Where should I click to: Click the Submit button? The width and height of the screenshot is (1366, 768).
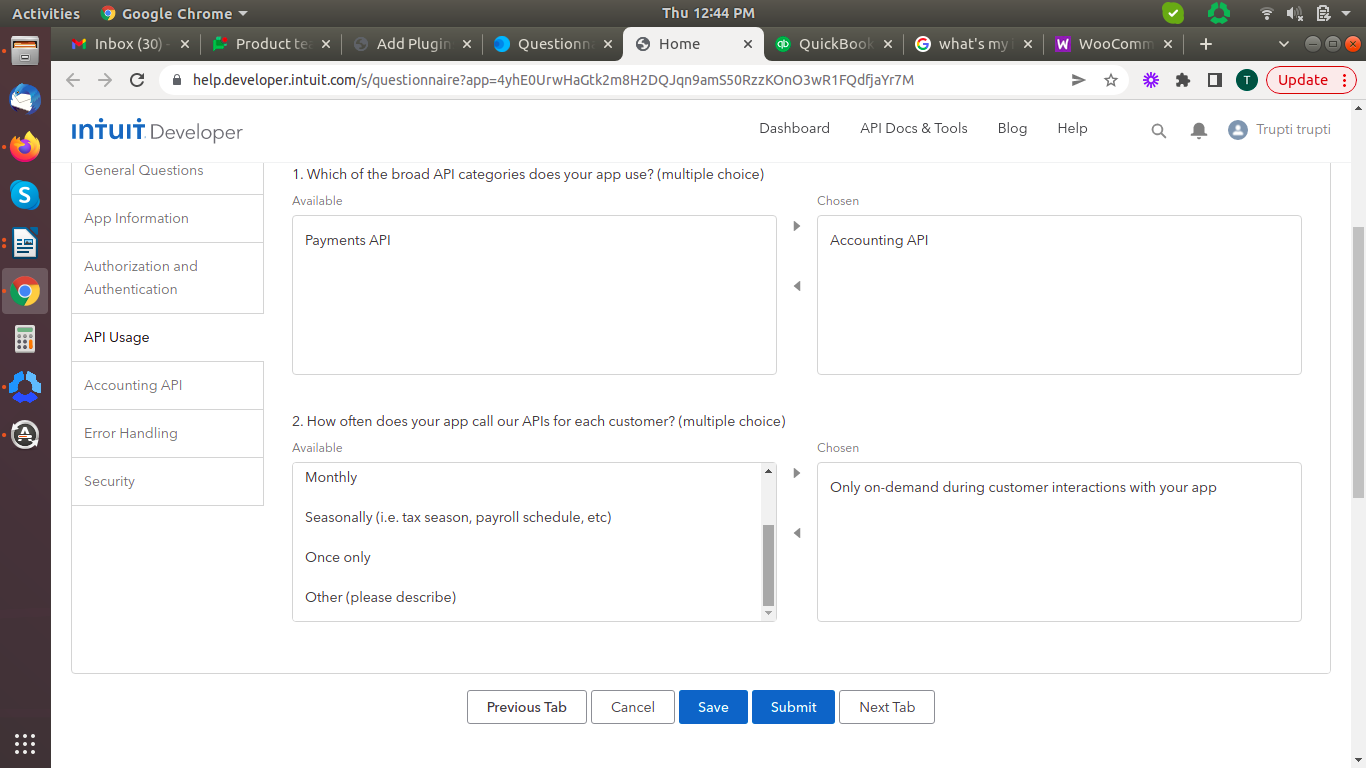(x=793, y=707)
